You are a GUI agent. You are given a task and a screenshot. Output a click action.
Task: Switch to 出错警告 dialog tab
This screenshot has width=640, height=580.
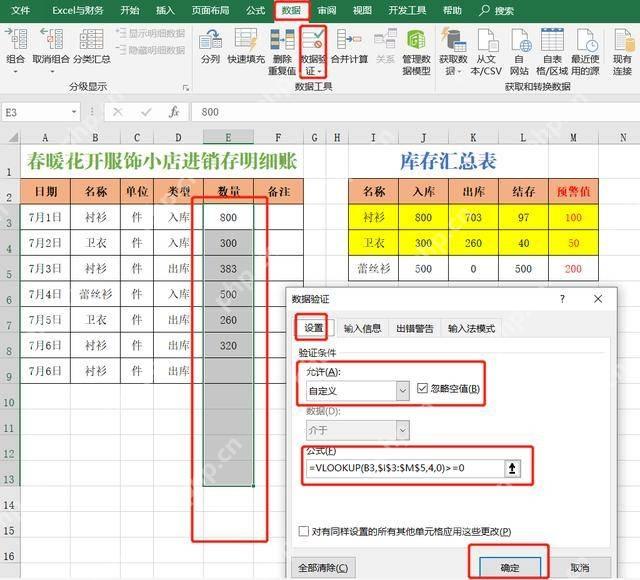pyautogui.click(x=415, y=328)
